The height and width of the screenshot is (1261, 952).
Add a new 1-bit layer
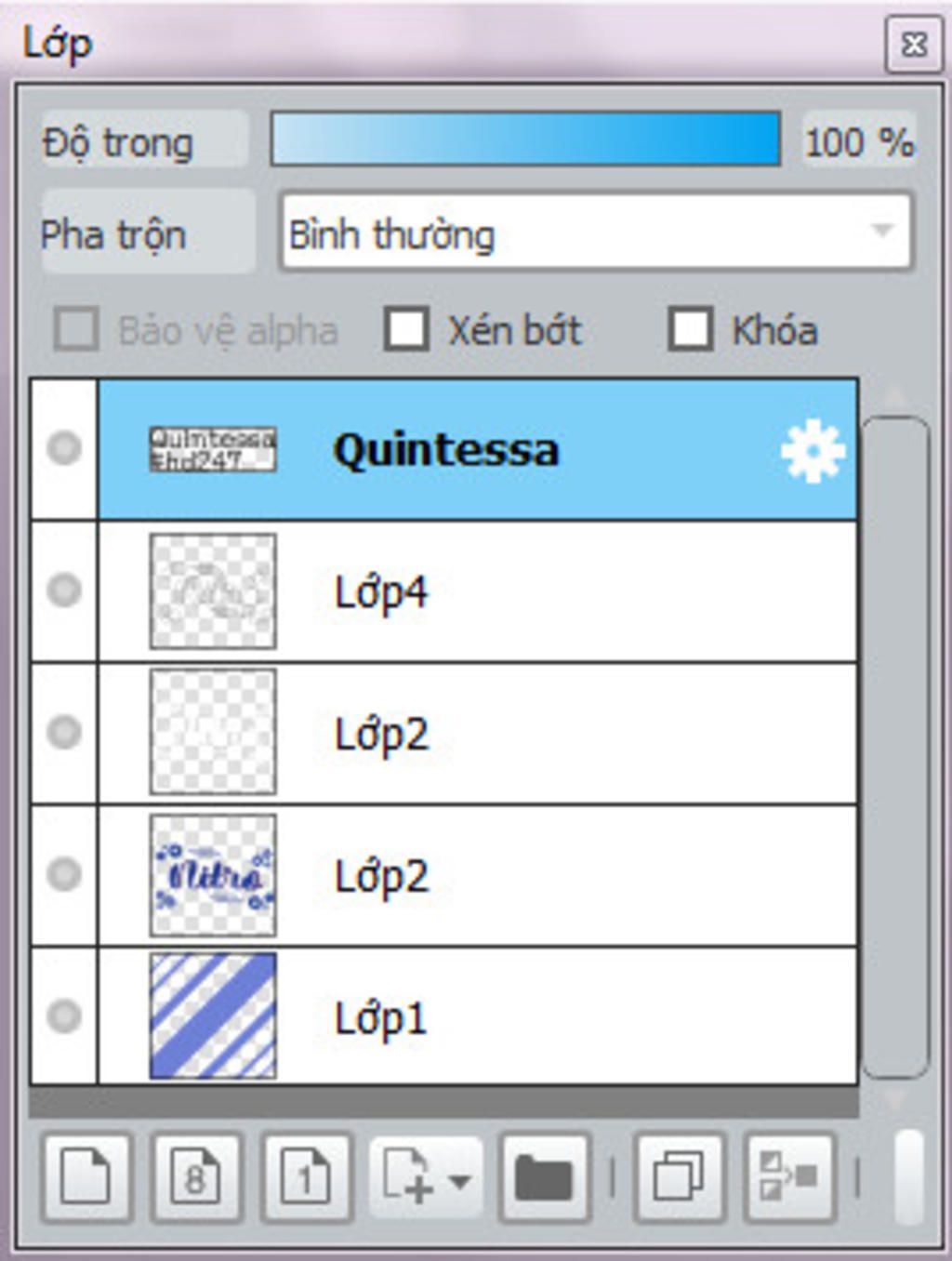tap(306, 1177)
